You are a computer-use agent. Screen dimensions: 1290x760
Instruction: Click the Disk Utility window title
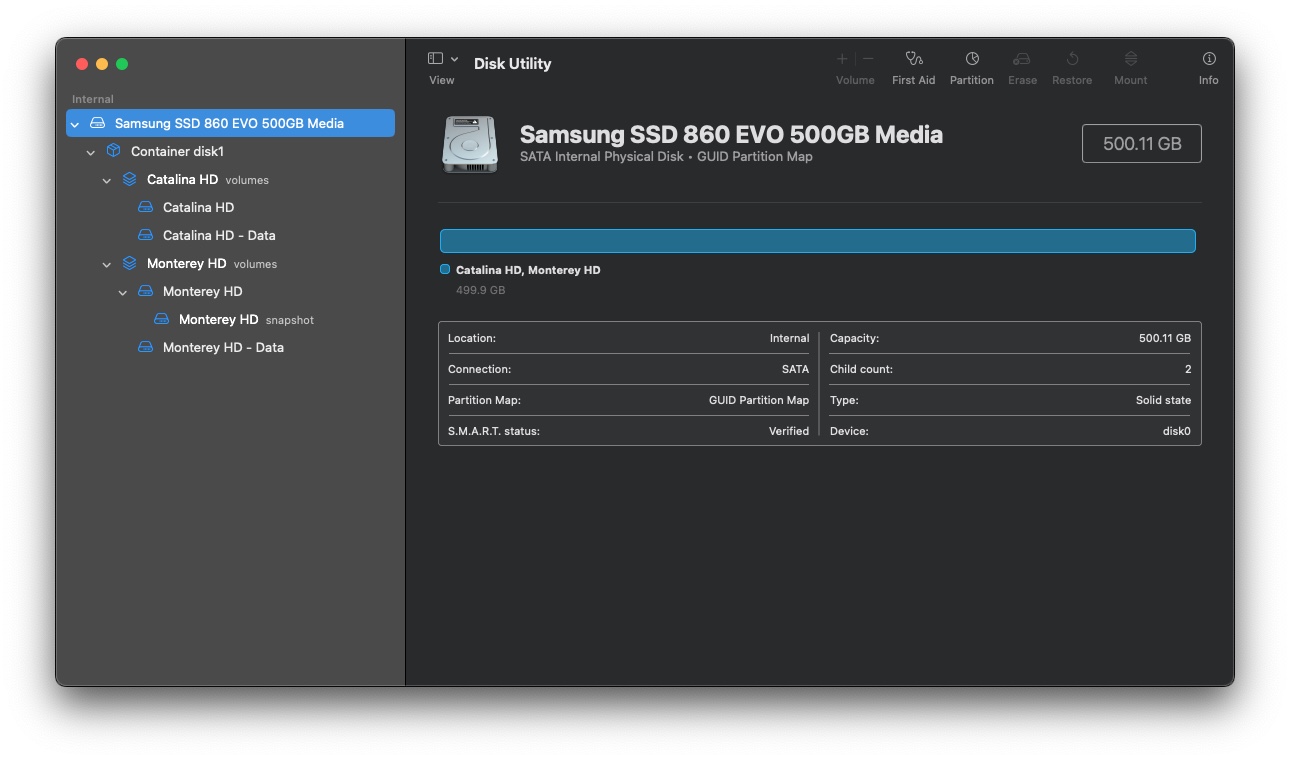coord(512,63)
